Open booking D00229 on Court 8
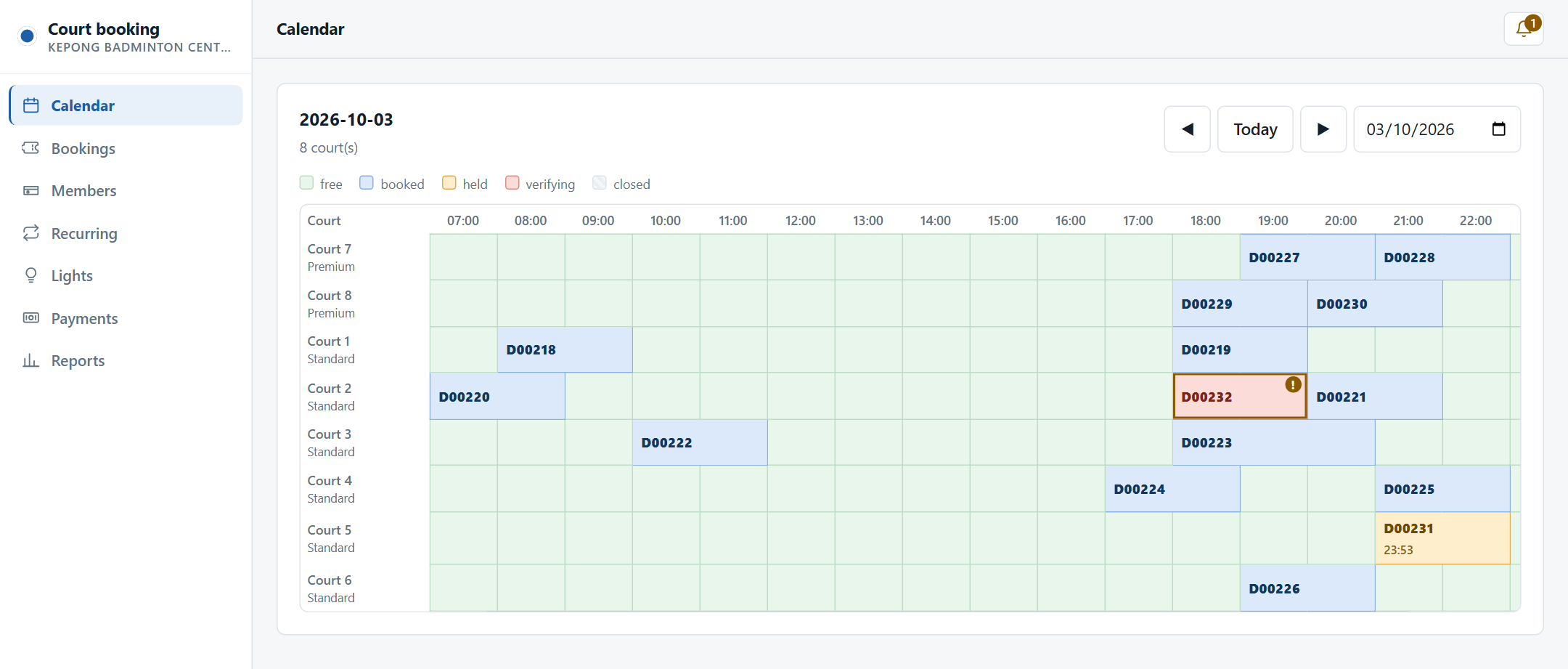1568x669 pixels. tap(1240, 304)
